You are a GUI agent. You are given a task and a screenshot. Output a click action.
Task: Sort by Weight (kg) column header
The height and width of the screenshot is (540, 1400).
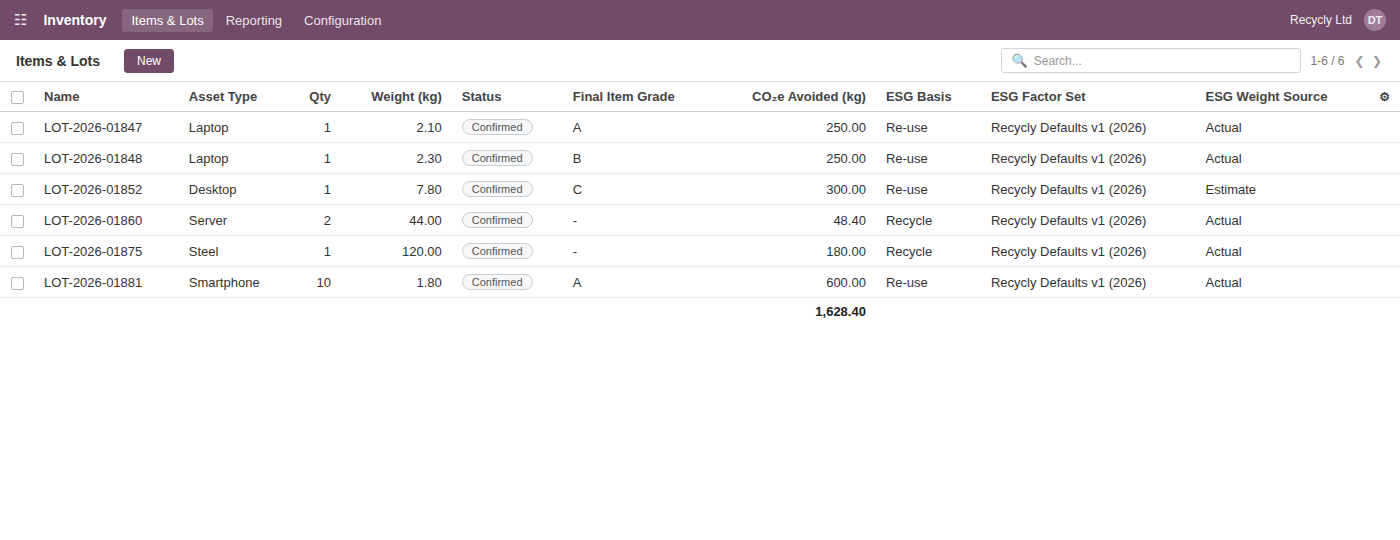406,97
